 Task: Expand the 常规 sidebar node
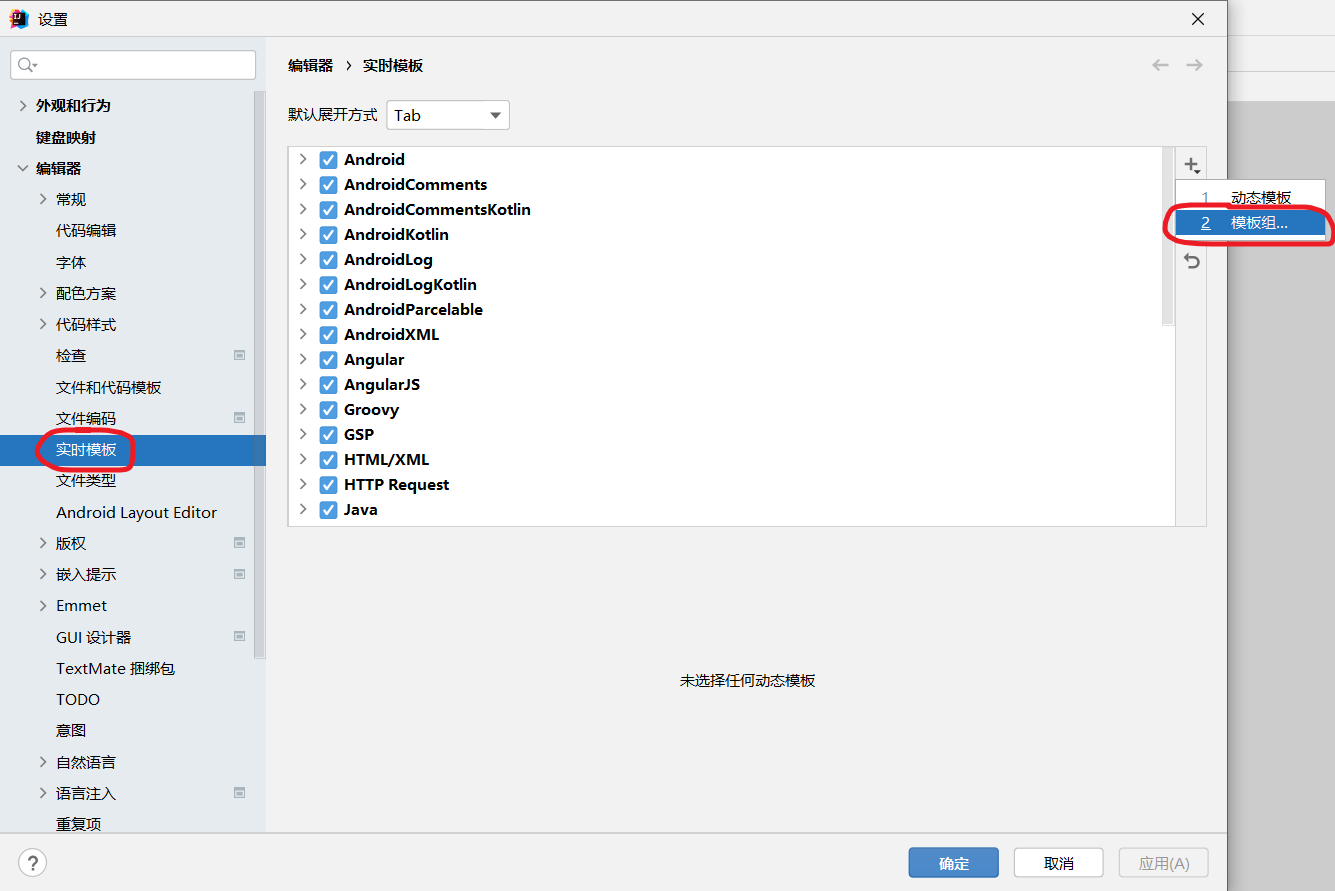pyautogui.click(x=43, y=199)
